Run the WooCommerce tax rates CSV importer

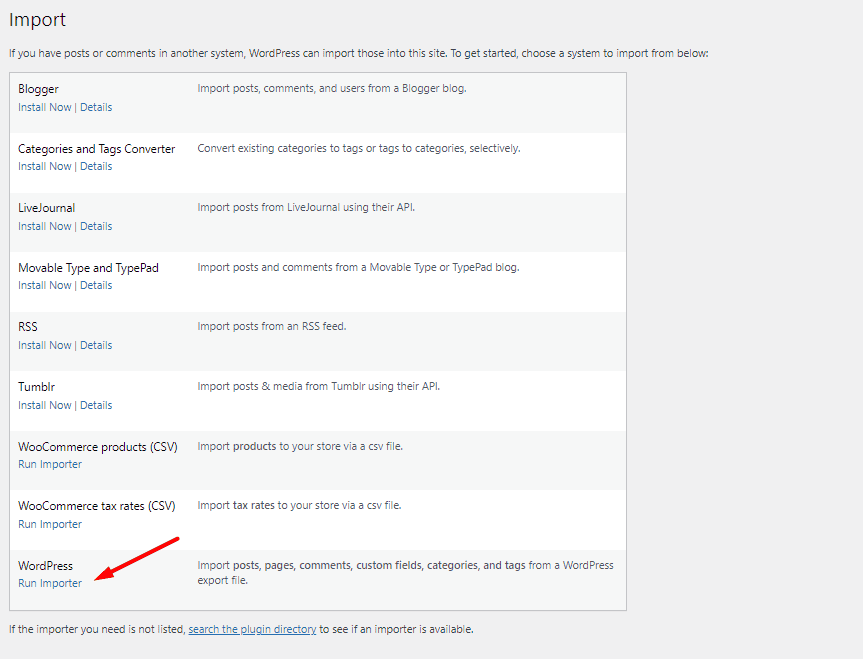click(49, 524)
